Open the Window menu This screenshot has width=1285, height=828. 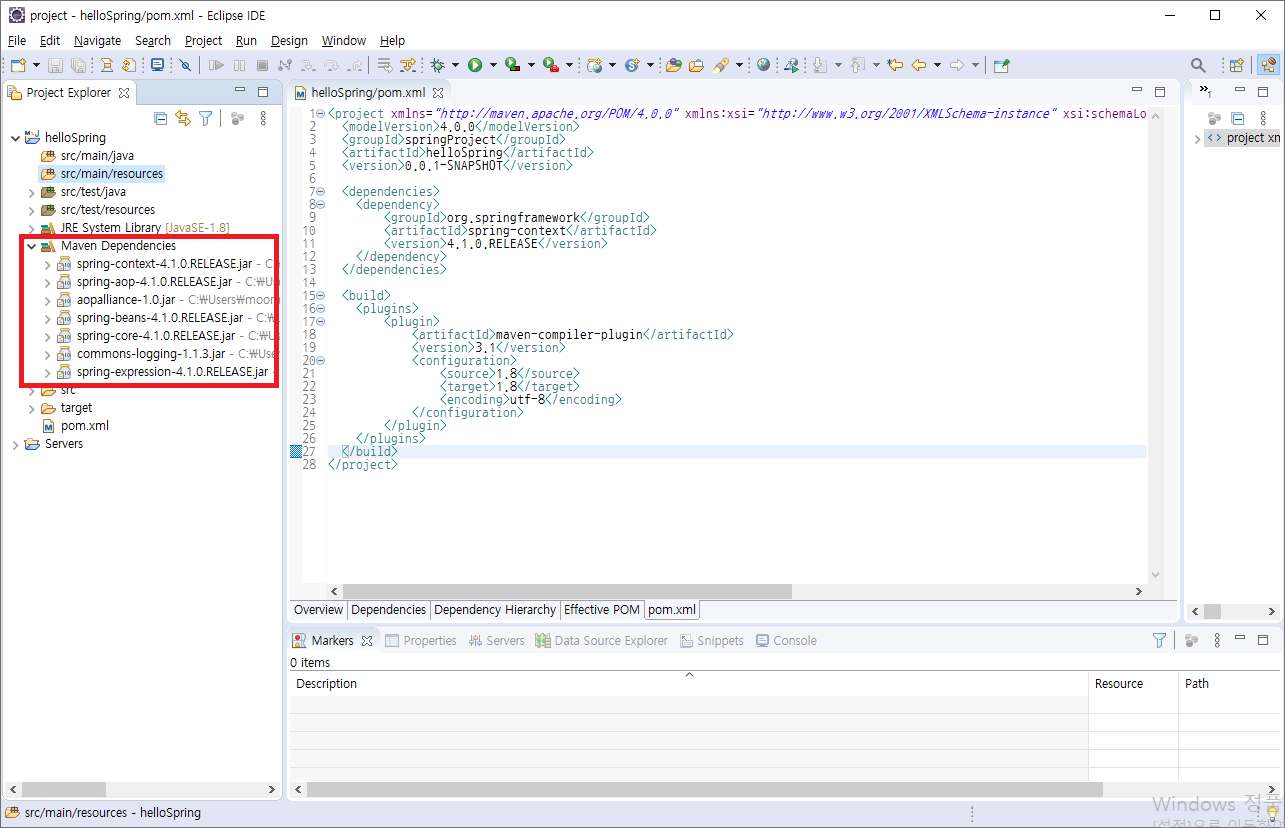343,40
